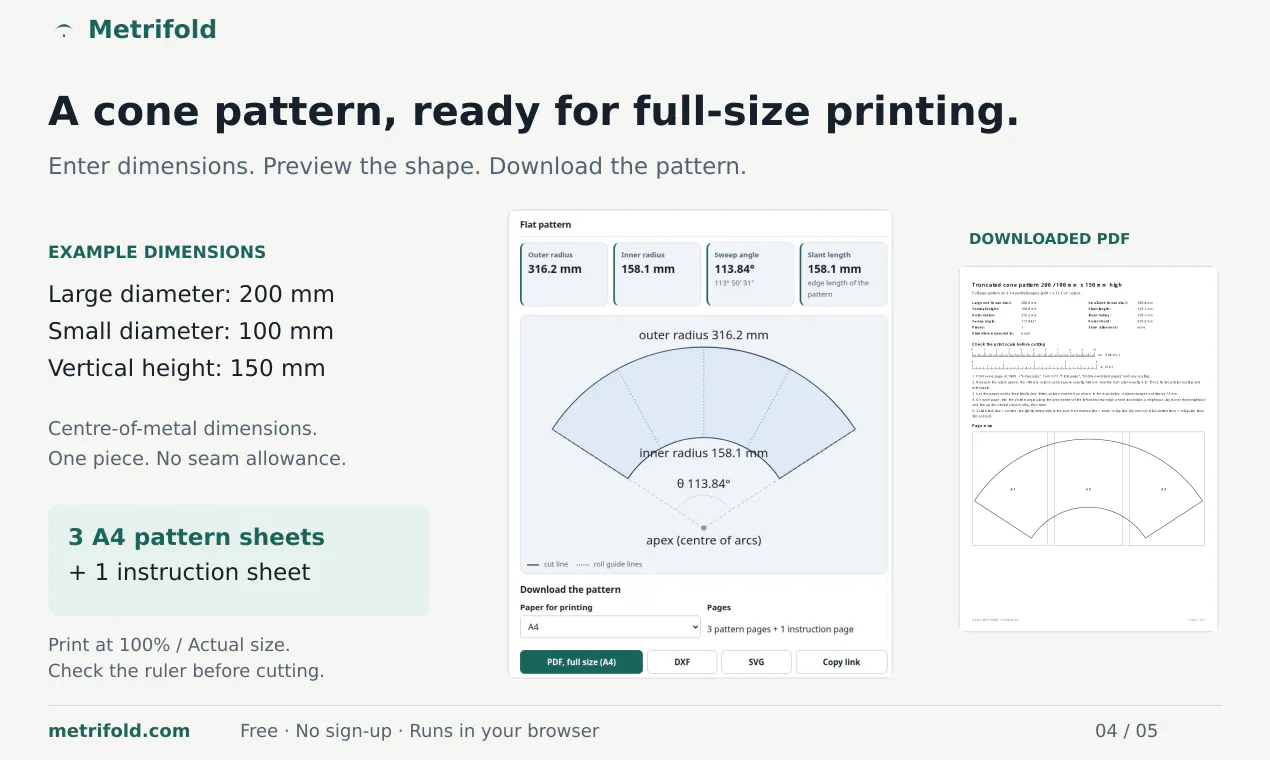Click the apex point in the preview

[703, 527]
